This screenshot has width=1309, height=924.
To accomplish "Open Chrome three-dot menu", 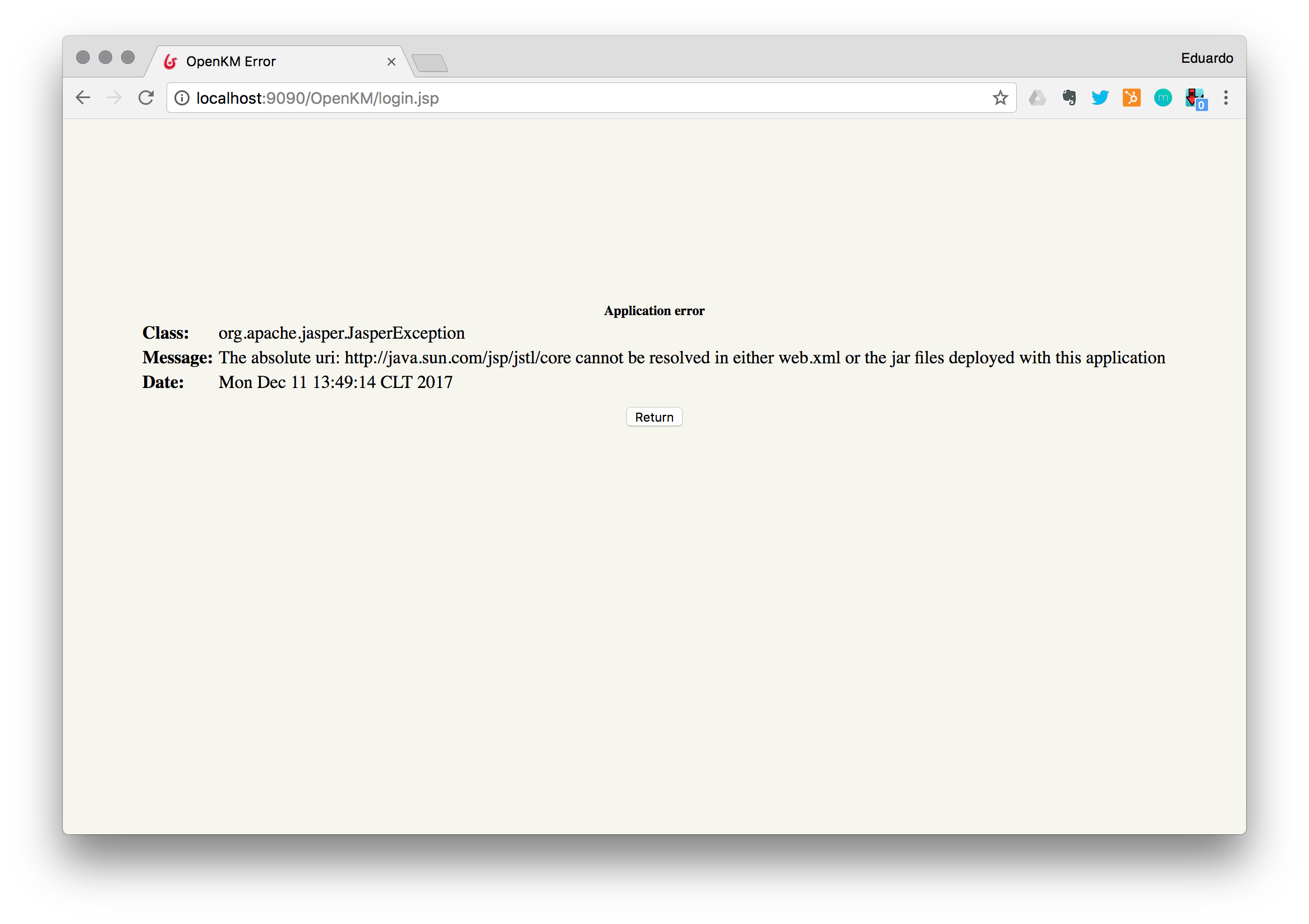I will [x=1226, y=98].
